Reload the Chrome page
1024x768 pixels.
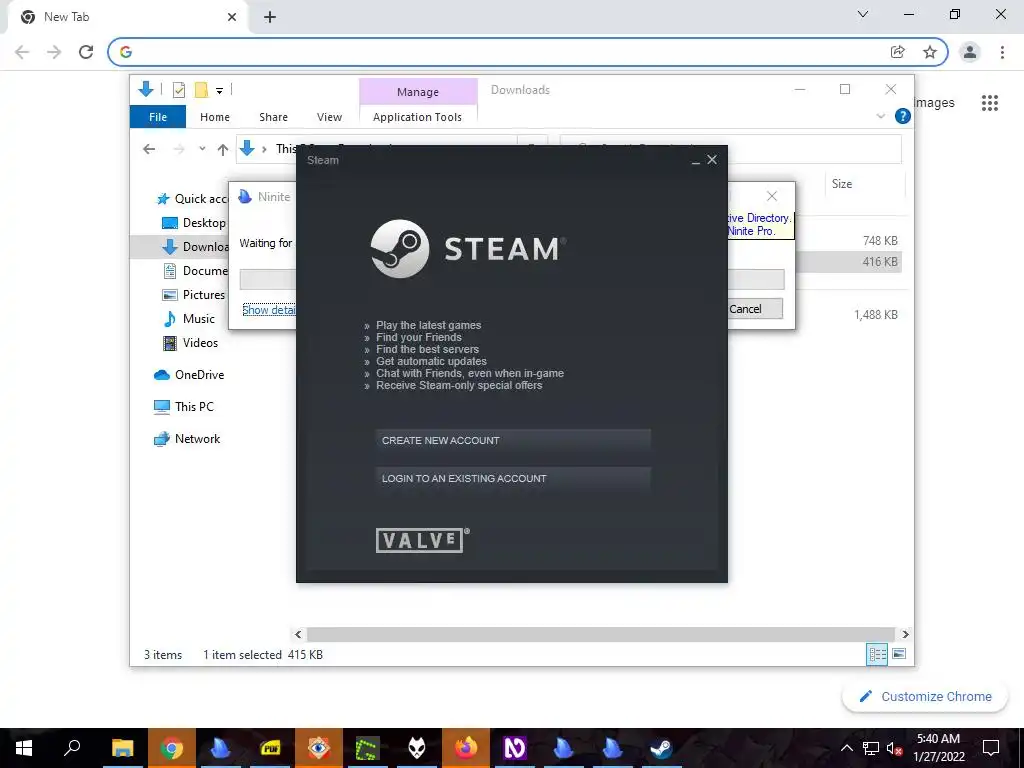click(x=86, y=52)
